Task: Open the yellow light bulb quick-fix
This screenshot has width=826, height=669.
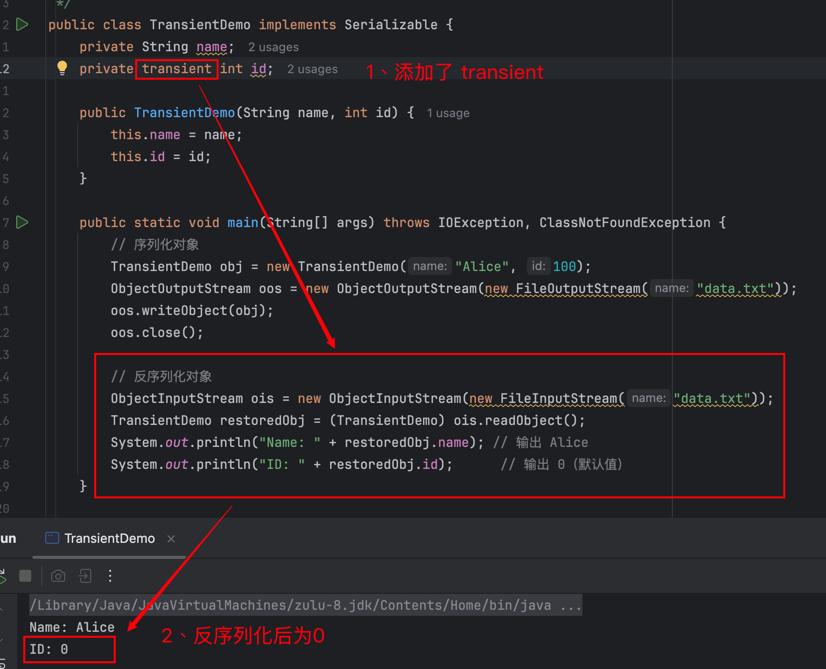Action: (62, 68)
